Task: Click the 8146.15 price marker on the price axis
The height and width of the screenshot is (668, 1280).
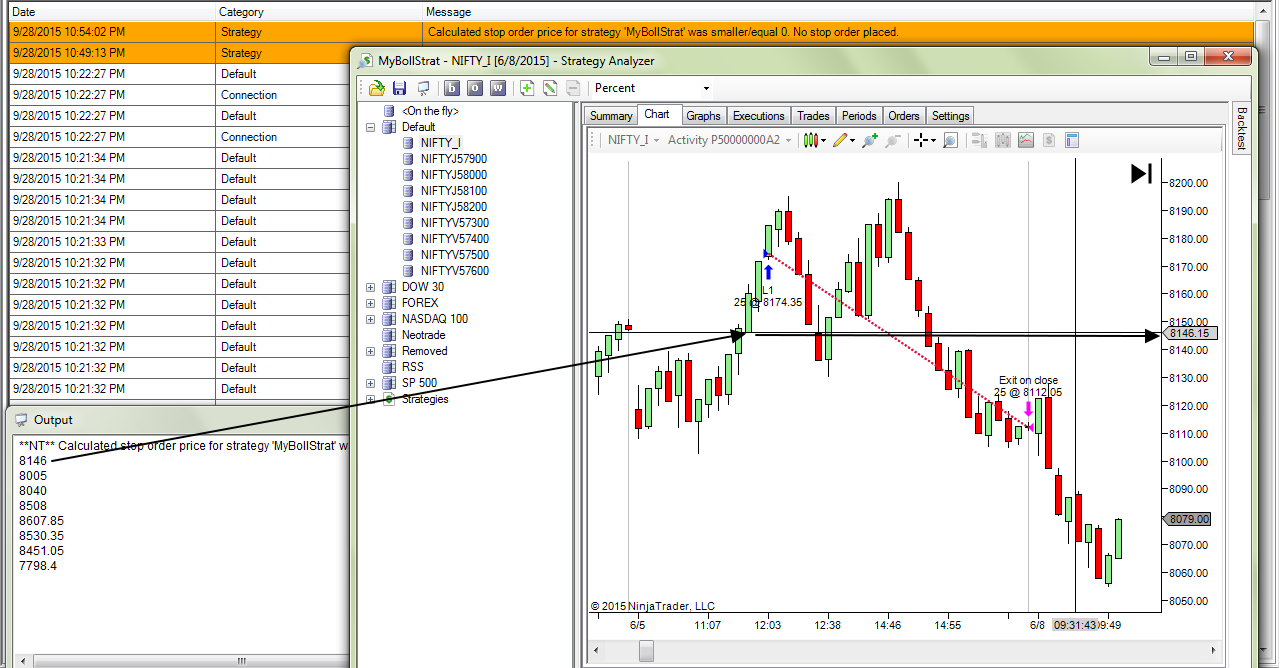Action: point(1190,334)
